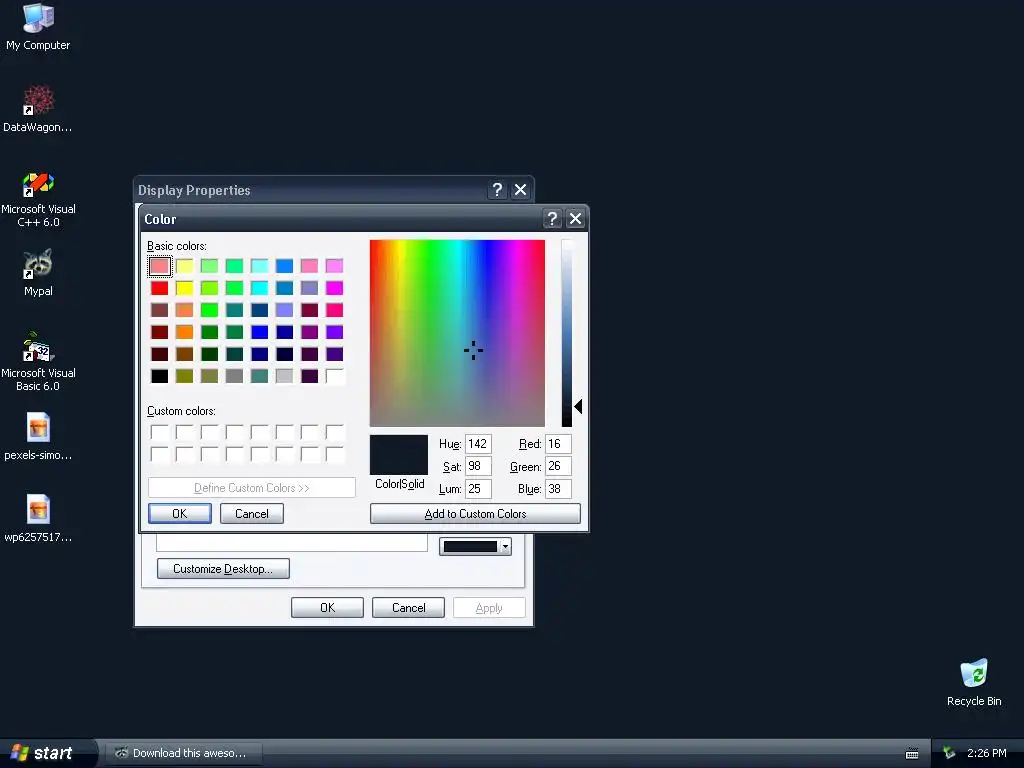This screenshot has height=768, width=1024.
Task: Click the Hue value field
Action: [478, 444]
